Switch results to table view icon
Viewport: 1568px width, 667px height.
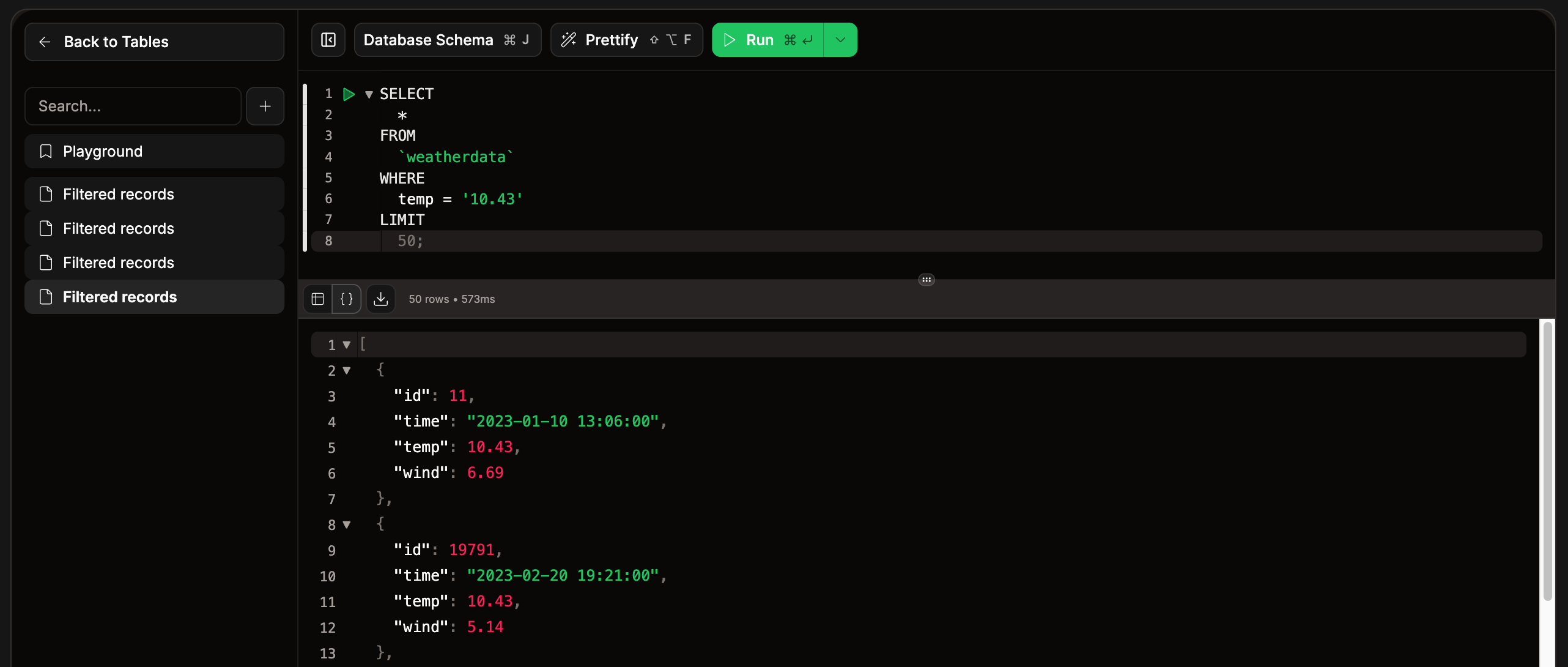click(317, 299)
